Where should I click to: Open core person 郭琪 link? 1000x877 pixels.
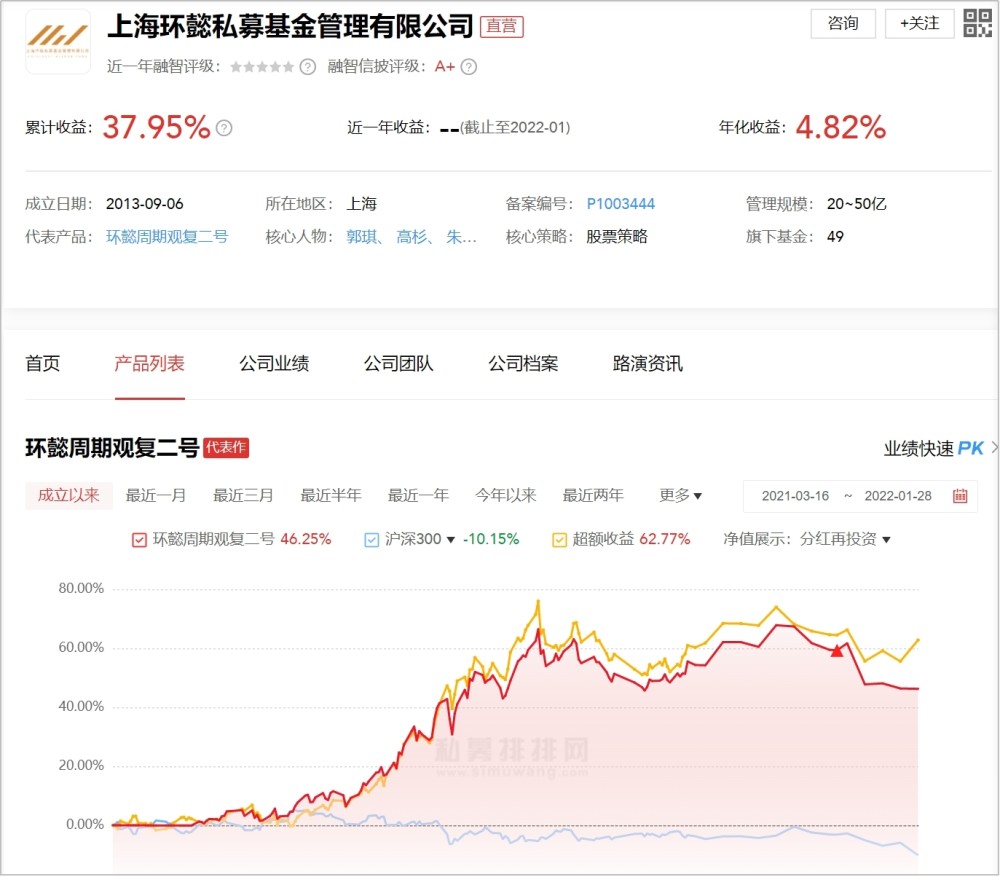pyautogui.click(x=362, y=237)
